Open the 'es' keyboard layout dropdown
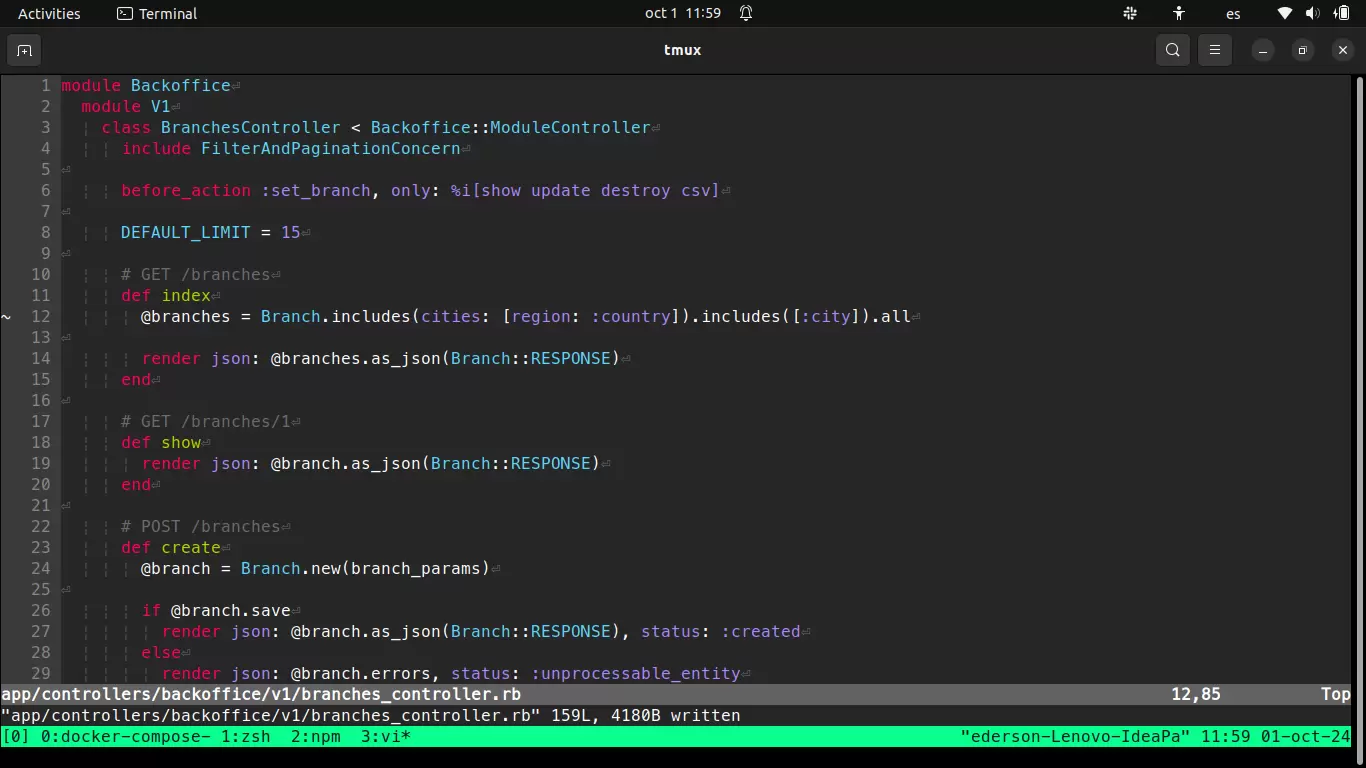This screenshot has height=768, width=1366. tap(1233, 14)
